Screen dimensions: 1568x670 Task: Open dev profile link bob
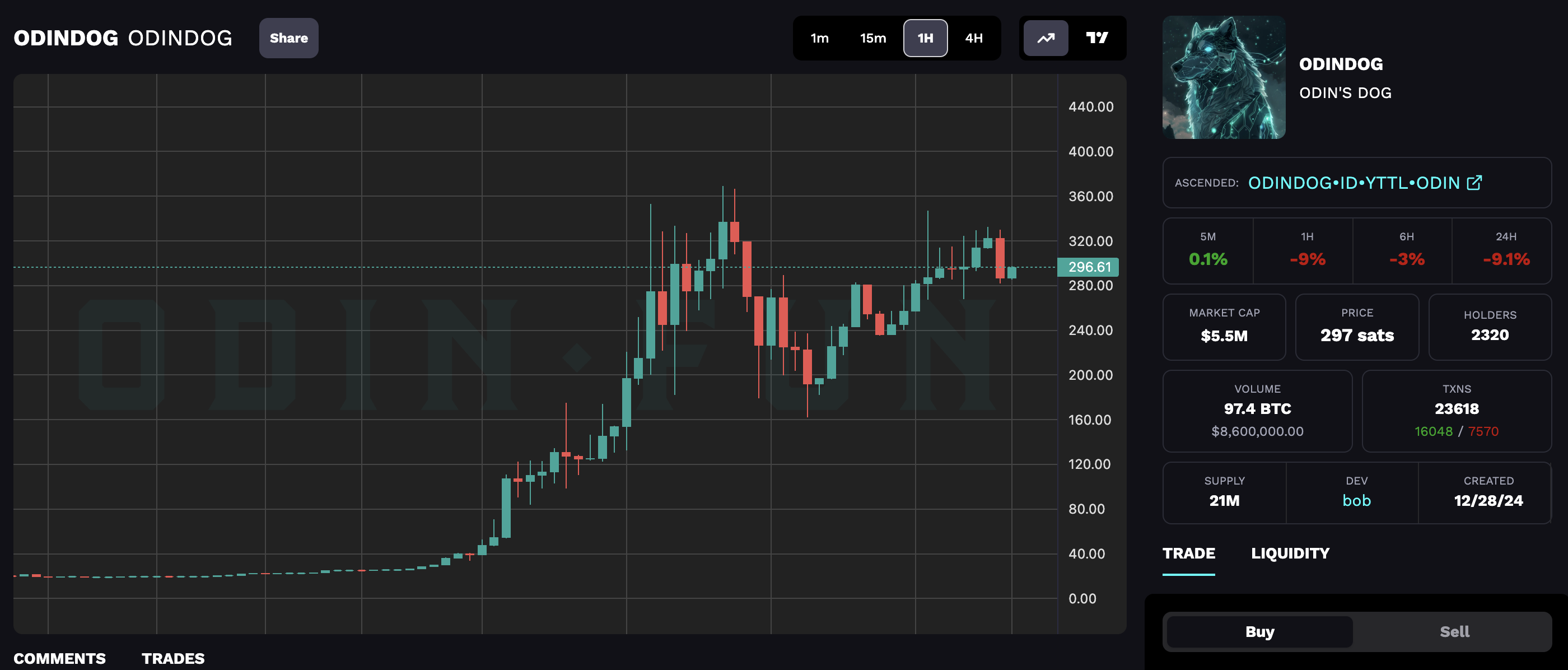click(x=1356, y=500)
